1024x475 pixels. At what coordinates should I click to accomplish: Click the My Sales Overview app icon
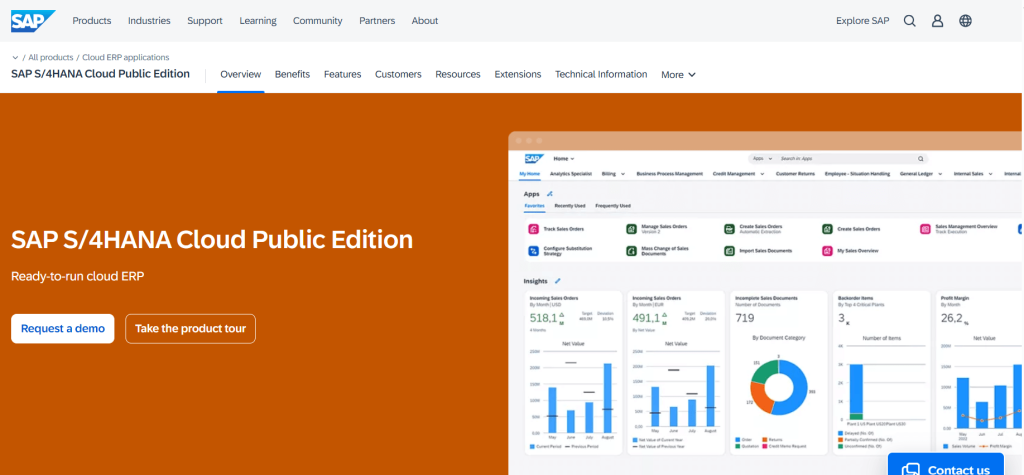click(827, 251)
